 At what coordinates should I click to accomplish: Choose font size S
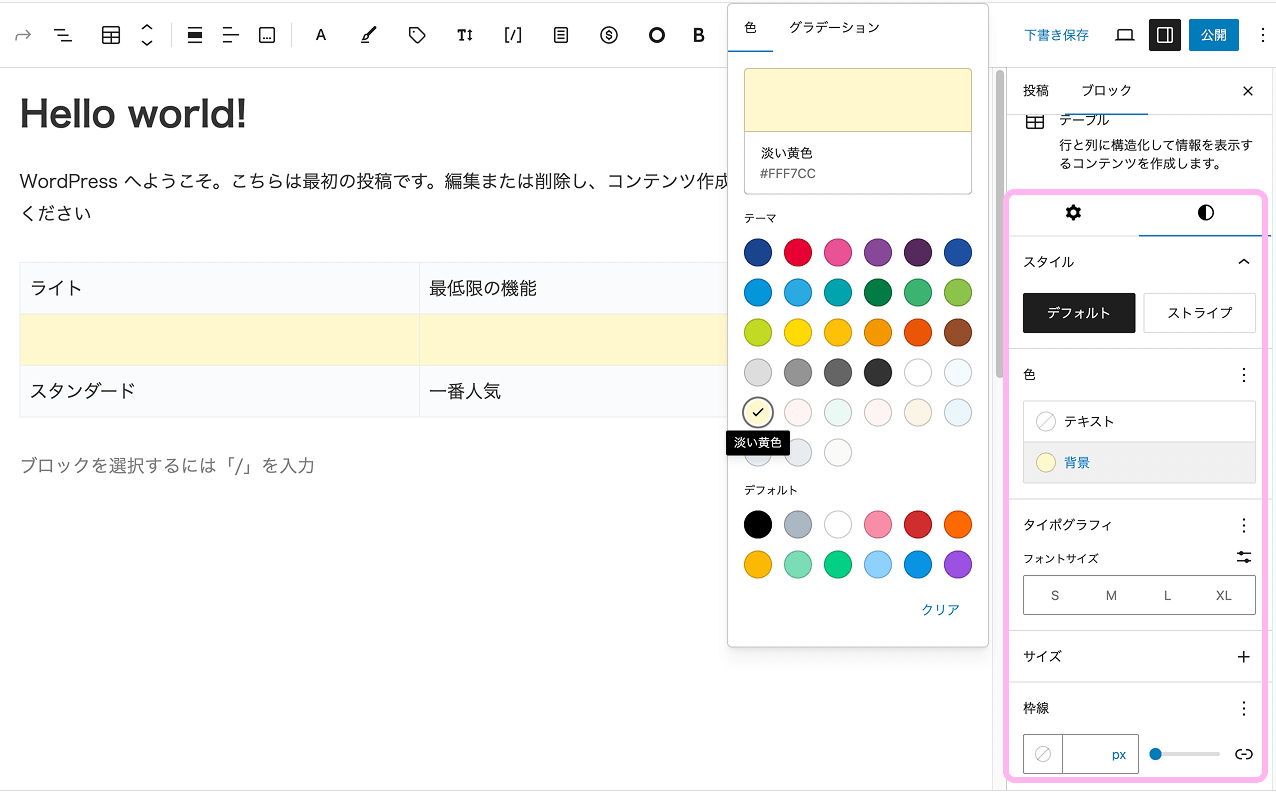pos(1055,595)
